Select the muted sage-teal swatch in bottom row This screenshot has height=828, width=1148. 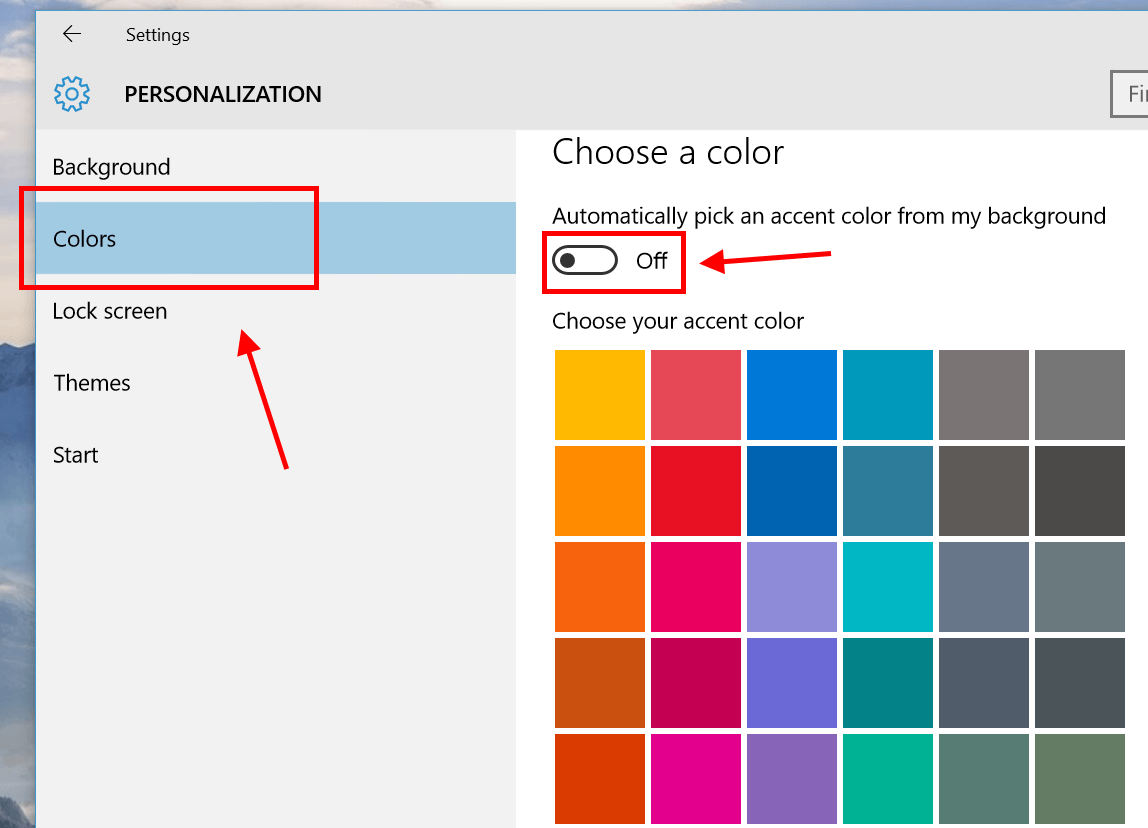click(x=983, y=778)
